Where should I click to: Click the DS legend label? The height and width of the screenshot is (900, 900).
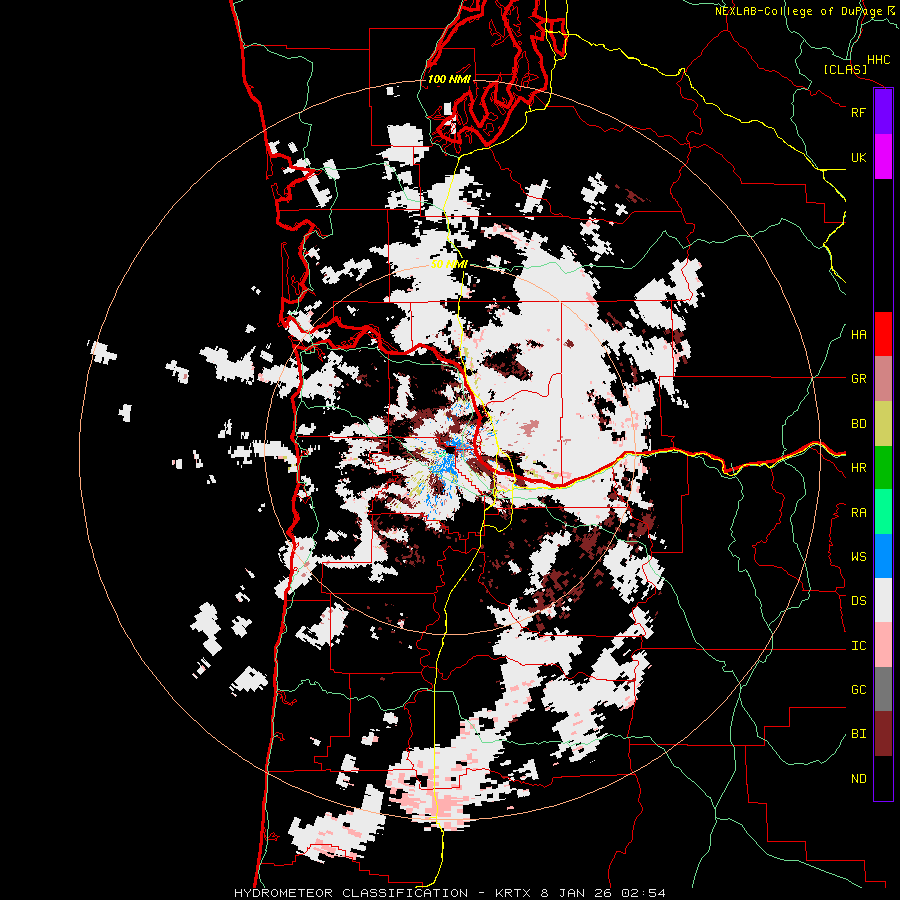coord(858,601)
